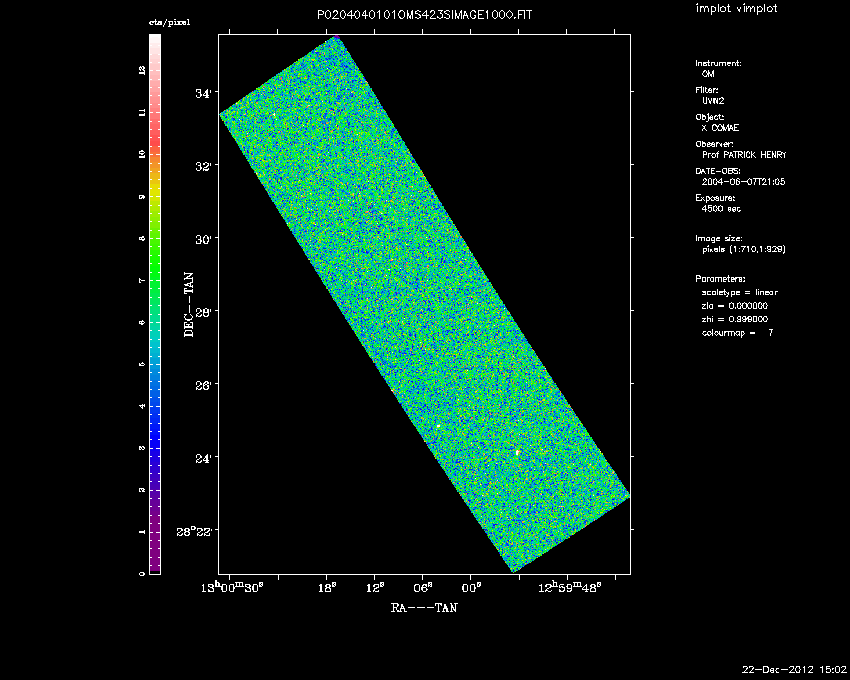
Task: Click the white top end of colour bar
Action: pos(154,39)
